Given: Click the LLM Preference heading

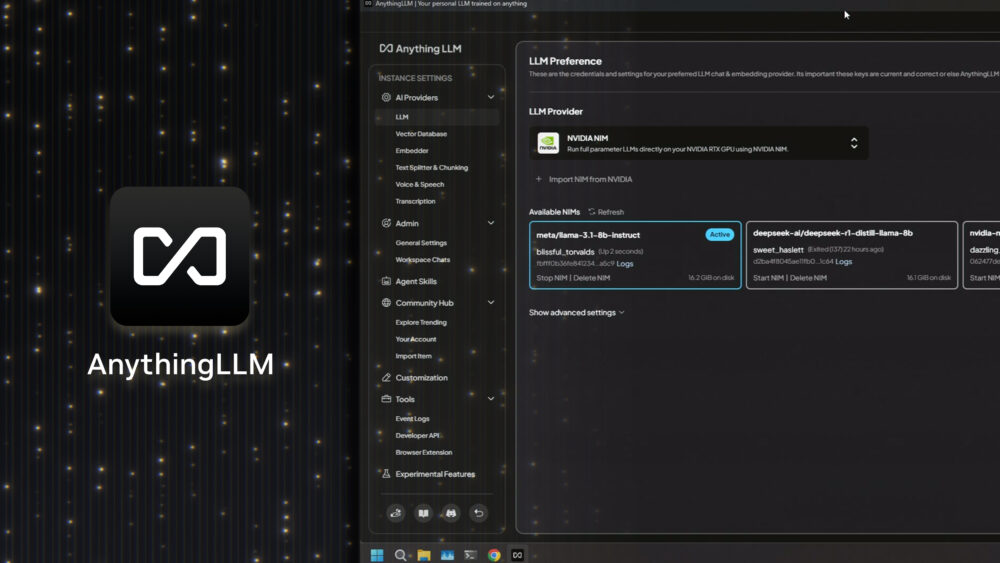Looking at the screenshot, I should [x=565, y=61].
